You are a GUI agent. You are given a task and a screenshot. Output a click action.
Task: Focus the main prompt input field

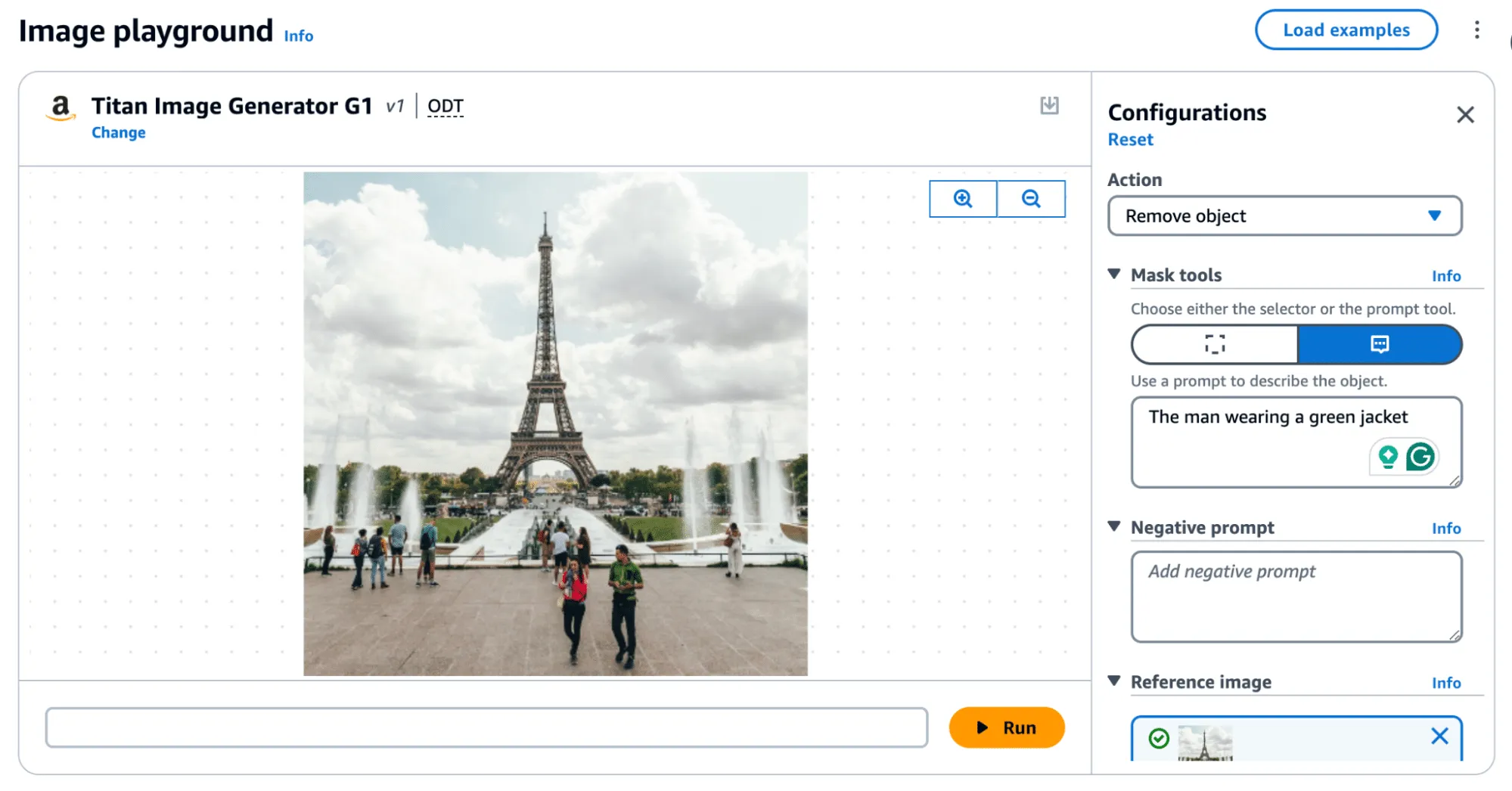(486, 727)
